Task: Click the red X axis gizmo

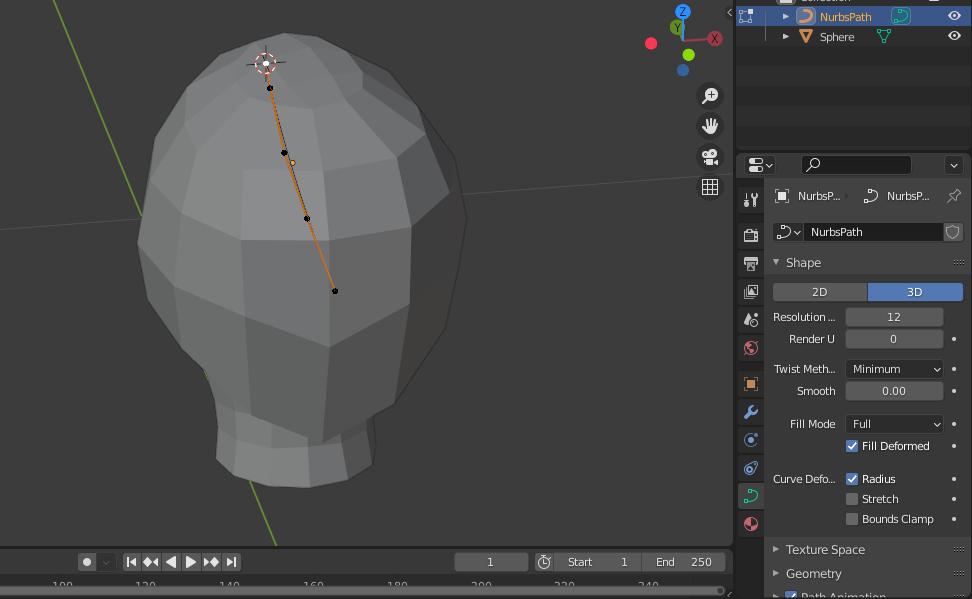Action: 715,38
